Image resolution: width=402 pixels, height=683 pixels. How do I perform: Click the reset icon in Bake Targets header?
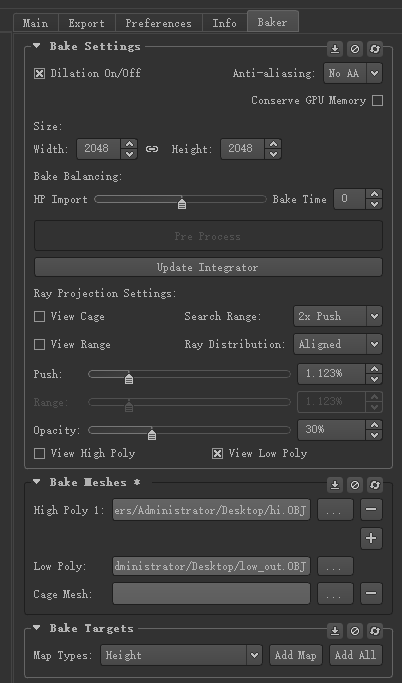(375, 631)
